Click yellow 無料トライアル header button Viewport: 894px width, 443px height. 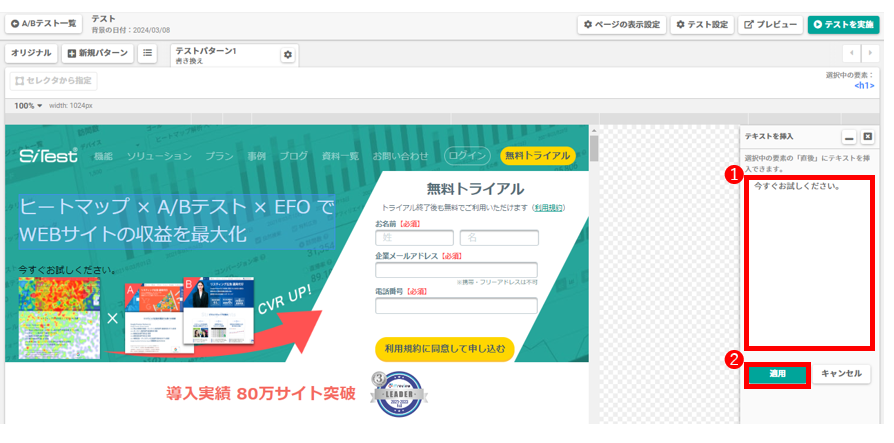[x=538, y=156]
